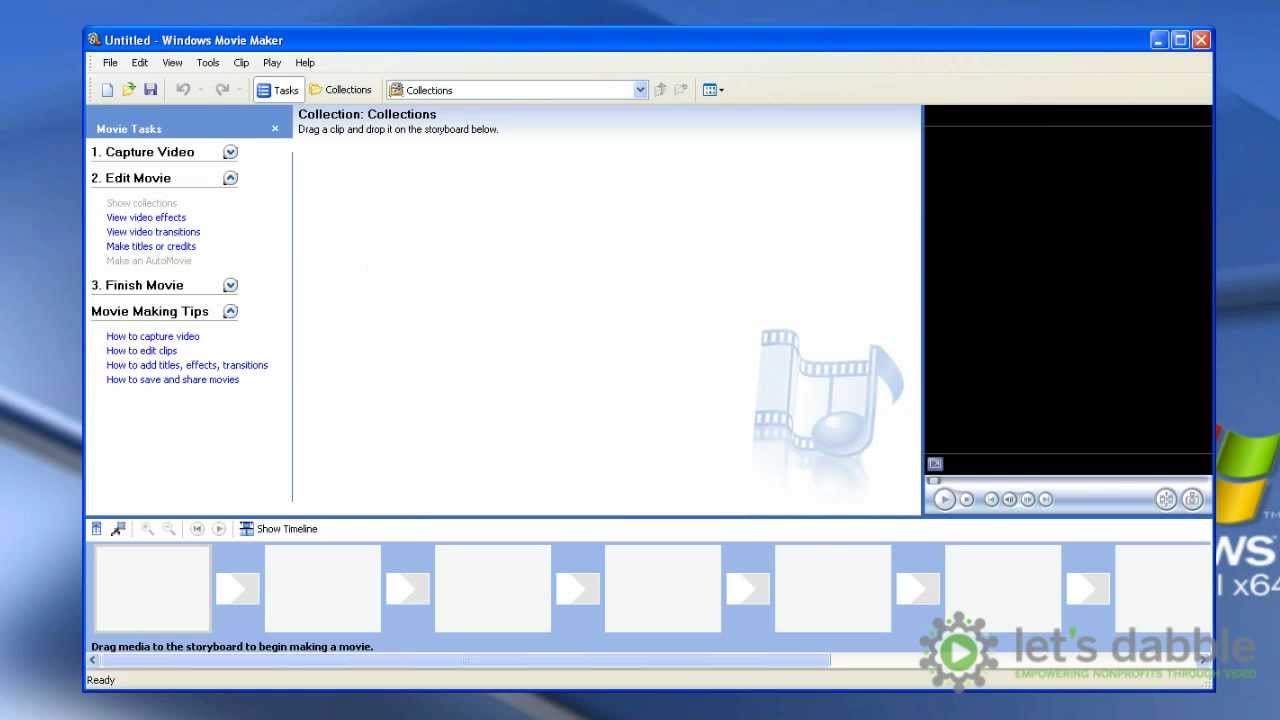Click the preview monitor seek bar
This screenshot has width=1280, height=720.
pos(1067,480)
